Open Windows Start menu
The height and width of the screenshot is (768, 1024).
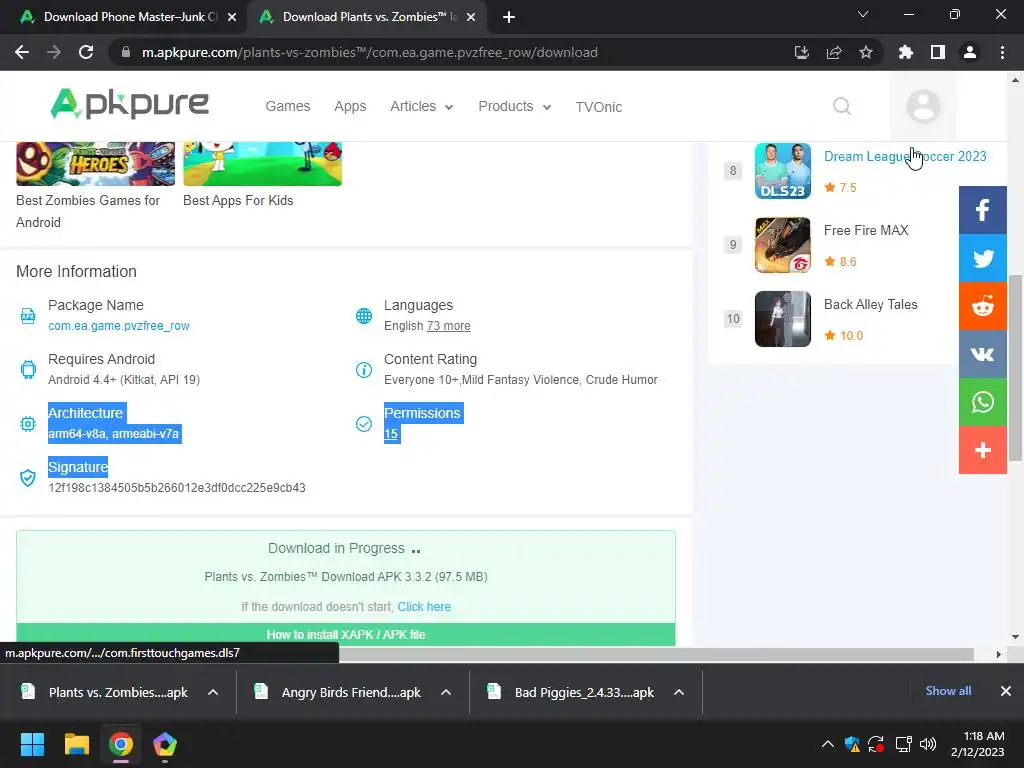(x=32, y=744)
